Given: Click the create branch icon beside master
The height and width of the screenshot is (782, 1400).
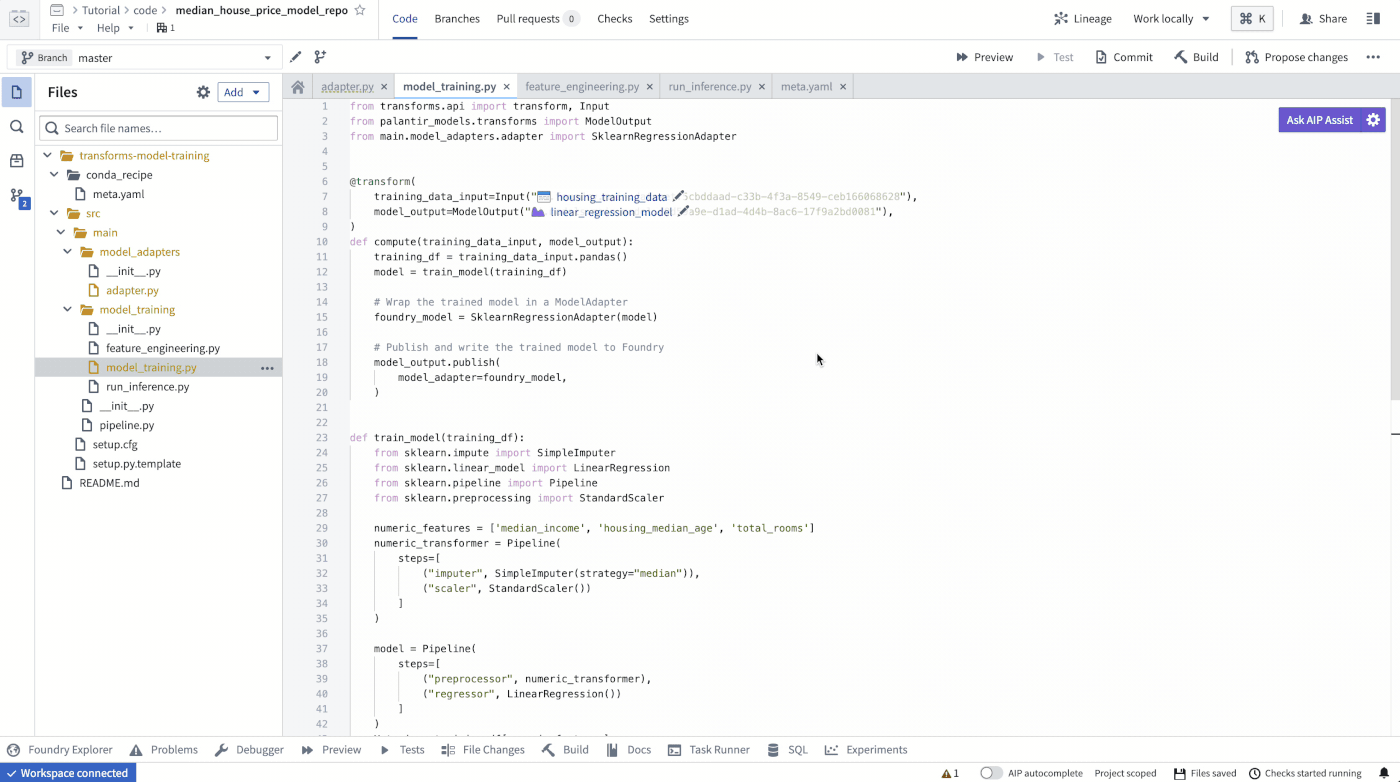Looking at the screenshot, I should click(x=320, y=57).
